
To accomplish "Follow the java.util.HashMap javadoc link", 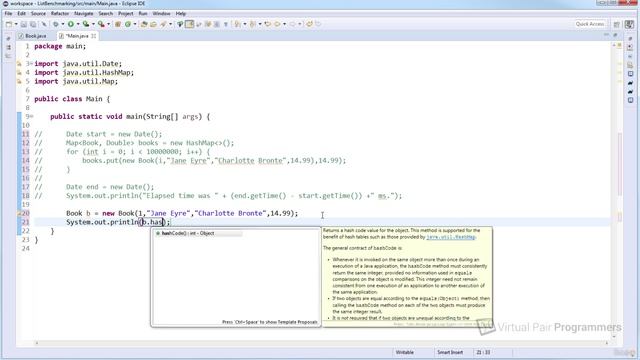I will click(x=451, y=237).
